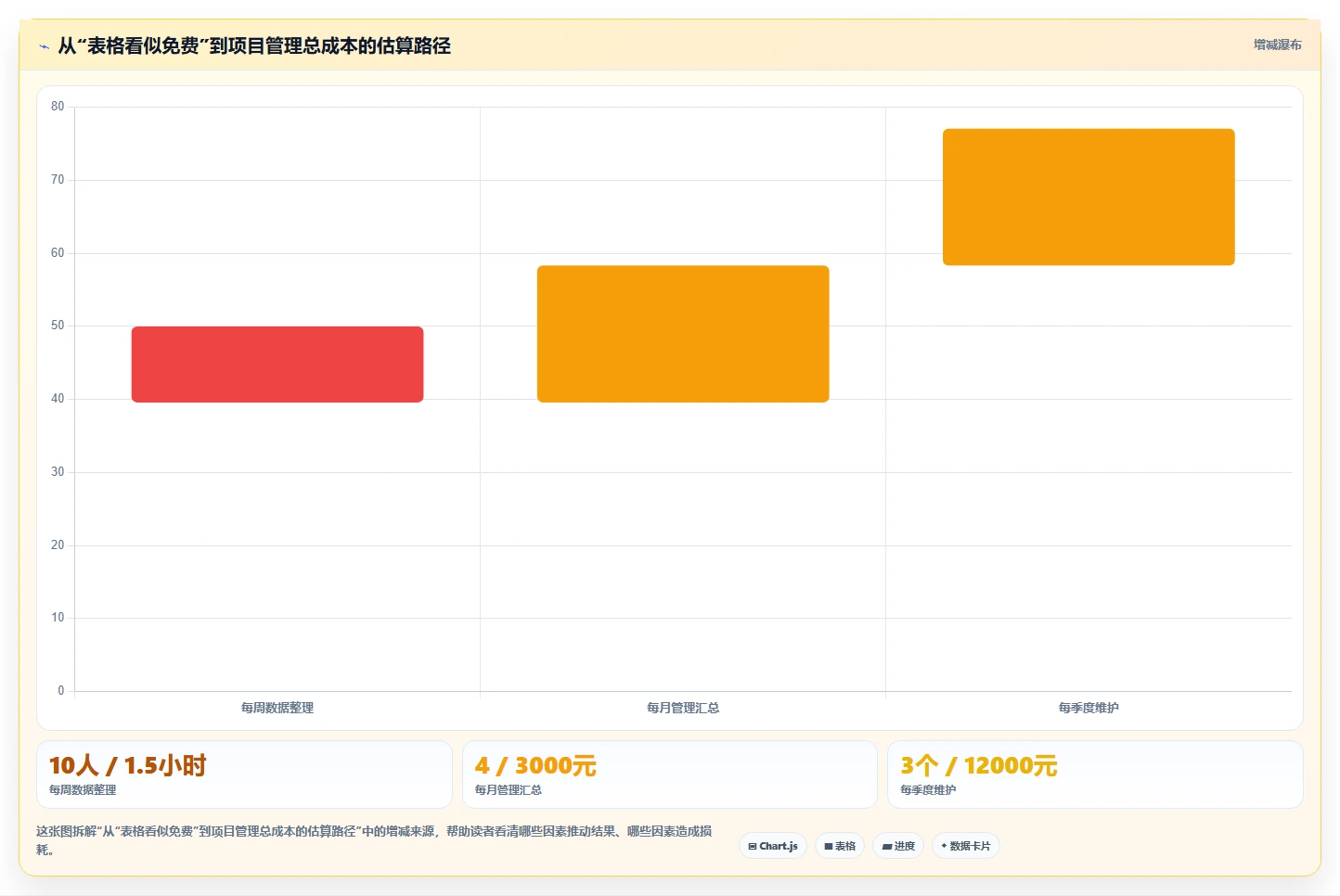The width and height of the screenshot is (1340, 896).
Task: Open the 4 / 3000元 data card
Action: pyautogui.click(x=670, y=774)
